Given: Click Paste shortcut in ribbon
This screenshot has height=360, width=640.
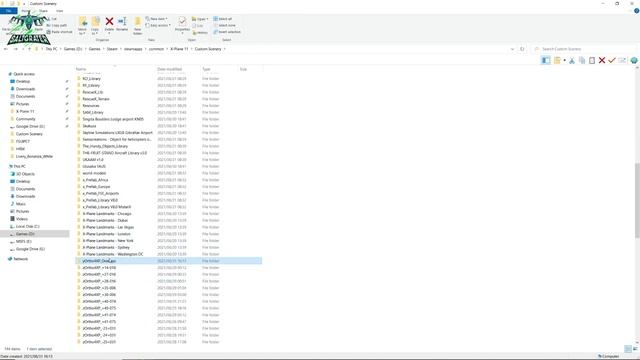Looking at the screenshot, I should (x=60, y=32).
